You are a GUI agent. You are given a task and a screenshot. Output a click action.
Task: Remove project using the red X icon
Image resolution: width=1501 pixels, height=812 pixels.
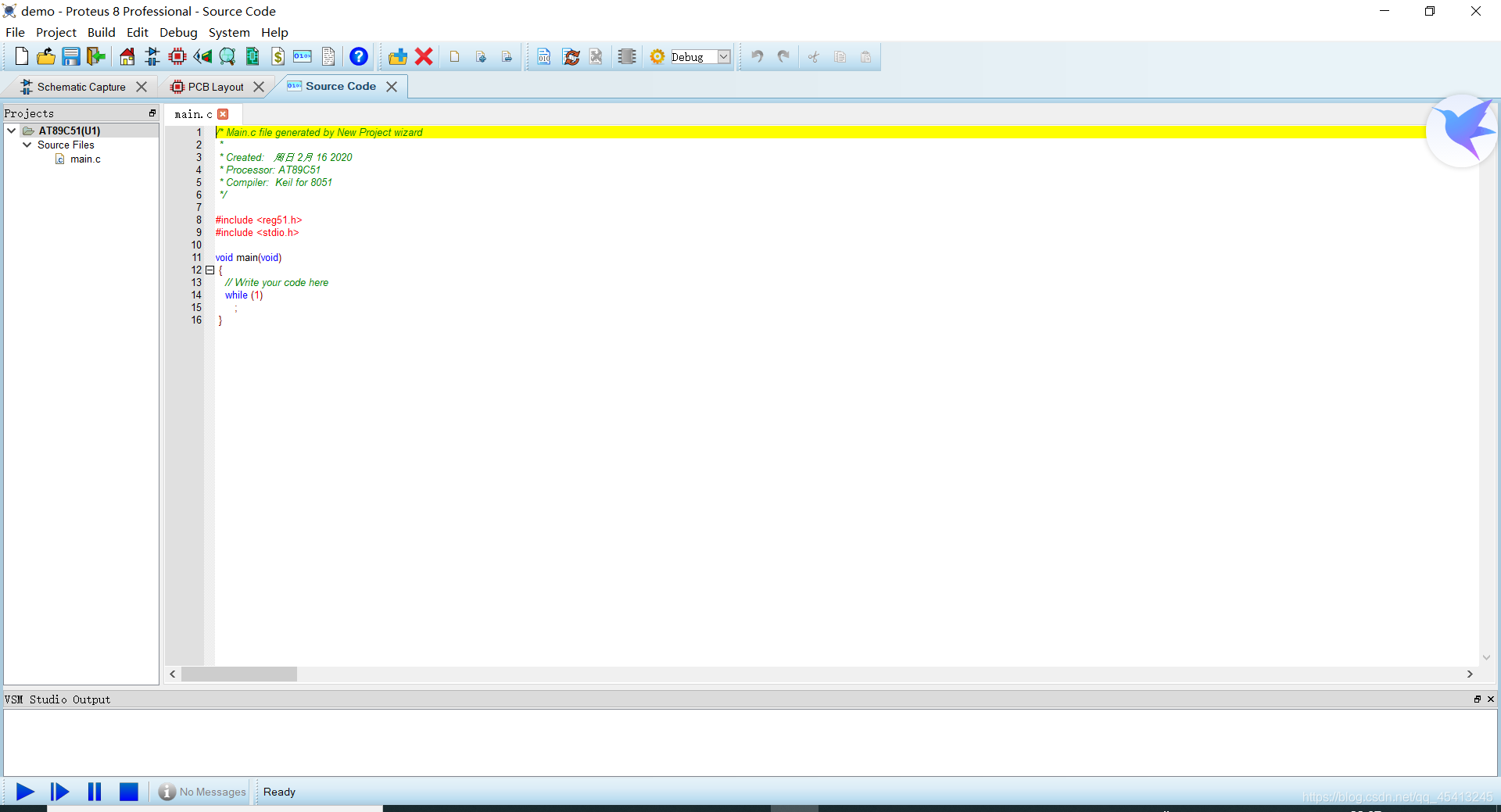(x=424, y=56)
